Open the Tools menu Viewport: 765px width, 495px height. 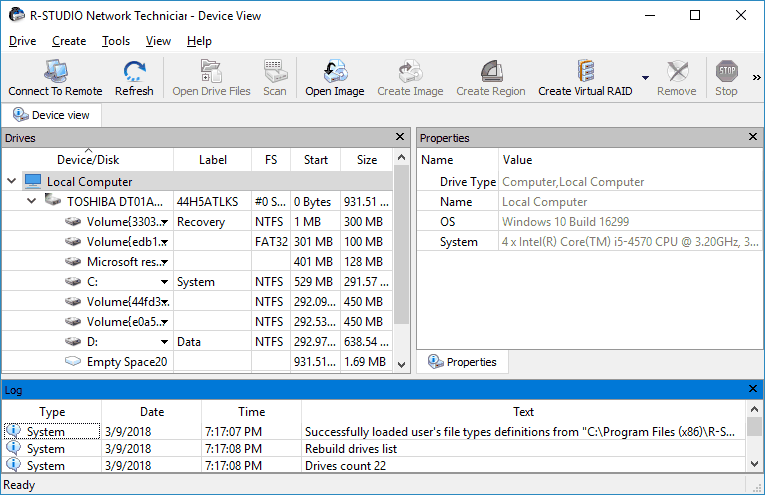point(116,41)
